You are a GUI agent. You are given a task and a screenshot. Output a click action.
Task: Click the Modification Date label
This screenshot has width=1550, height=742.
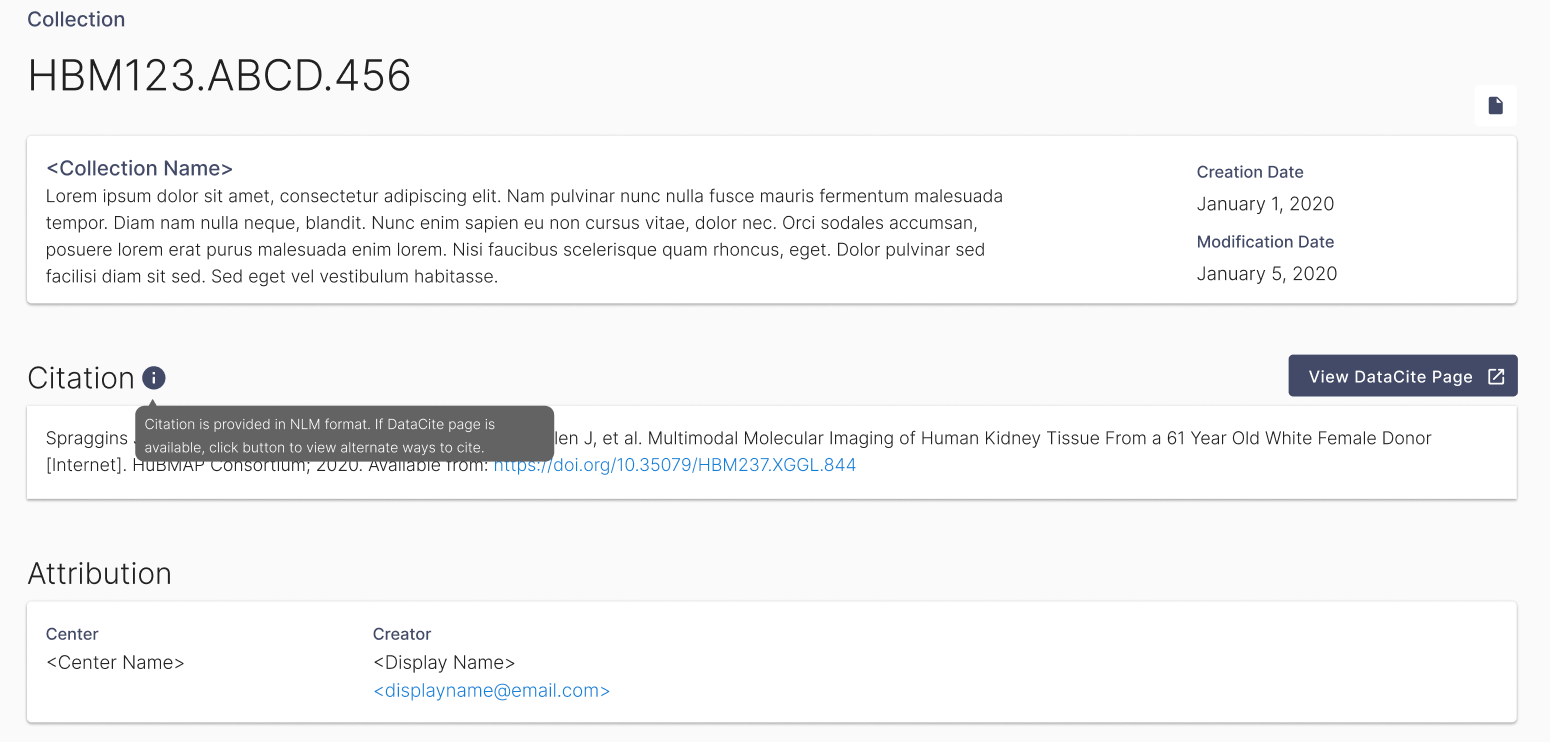coord(1265,241)
